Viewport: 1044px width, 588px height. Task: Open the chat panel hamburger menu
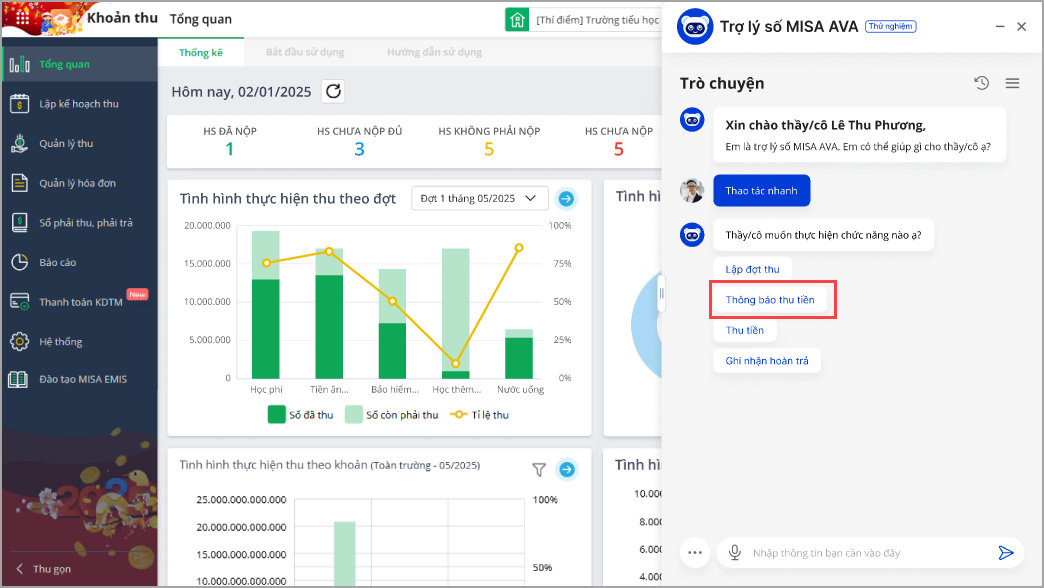coord(1012,83)
